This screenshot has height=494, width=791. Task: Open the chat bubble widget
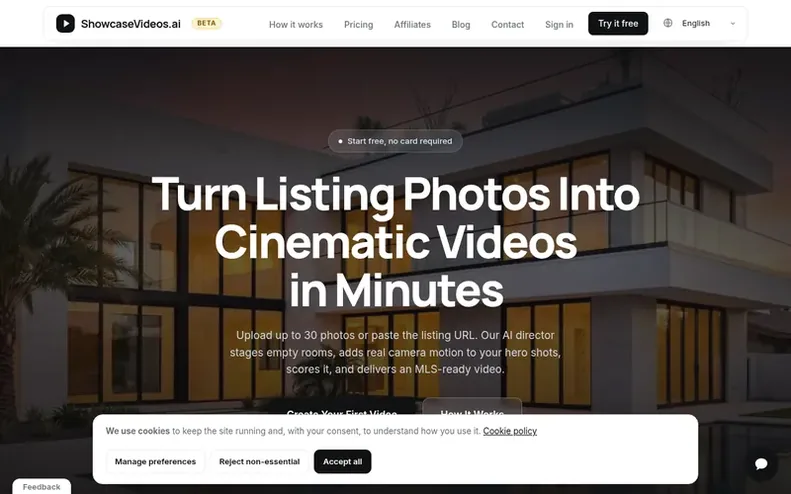coord(761,464)
